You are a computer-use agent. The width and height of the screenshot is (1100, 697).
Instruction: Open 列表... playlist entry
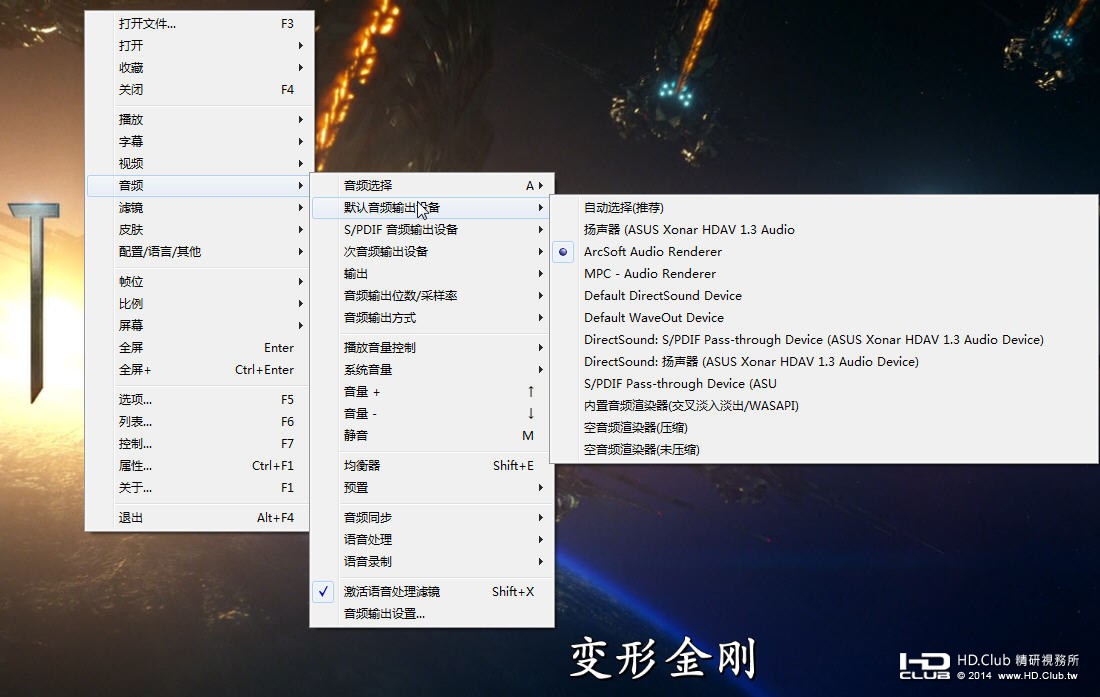[199, 421]
